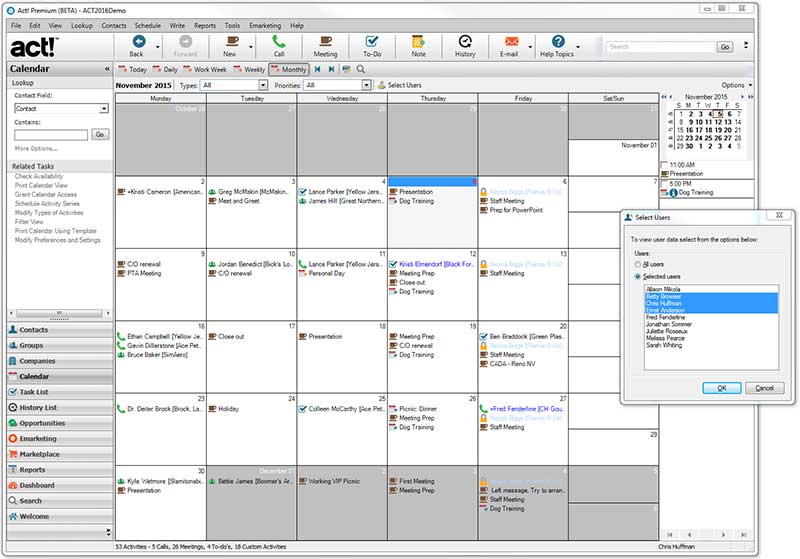Jump to Today in calendar

(133, 69)
